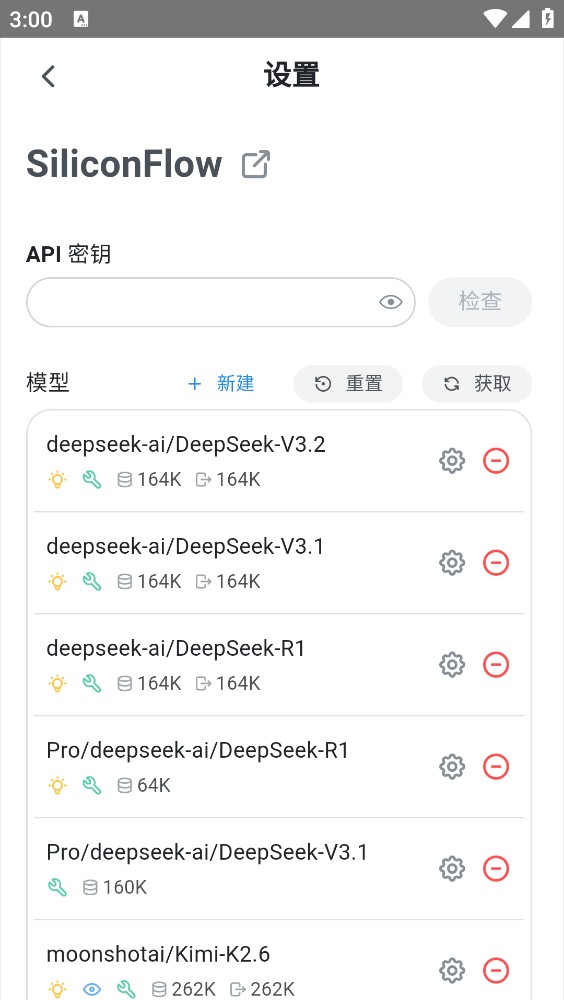
Task: Click the wrench icon under moonshotai/Kimi-K2.6
Action: pyautogui.click(x=126, y=989)
